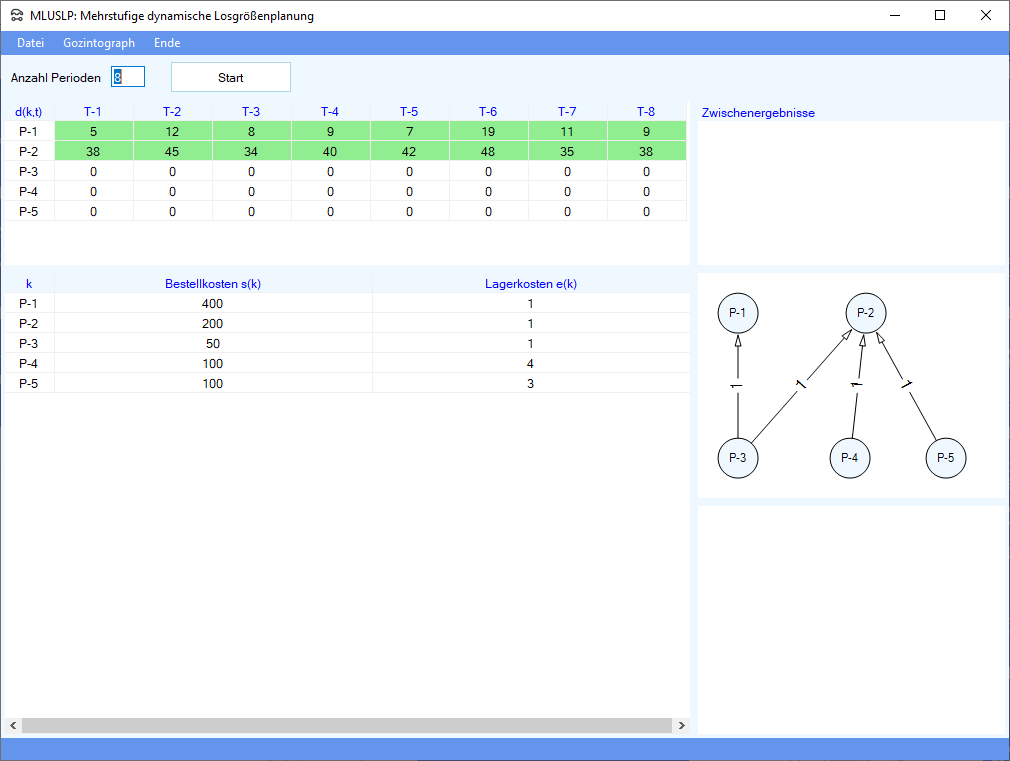
Task: Open the Datei menu
Action: click(30, 43)
